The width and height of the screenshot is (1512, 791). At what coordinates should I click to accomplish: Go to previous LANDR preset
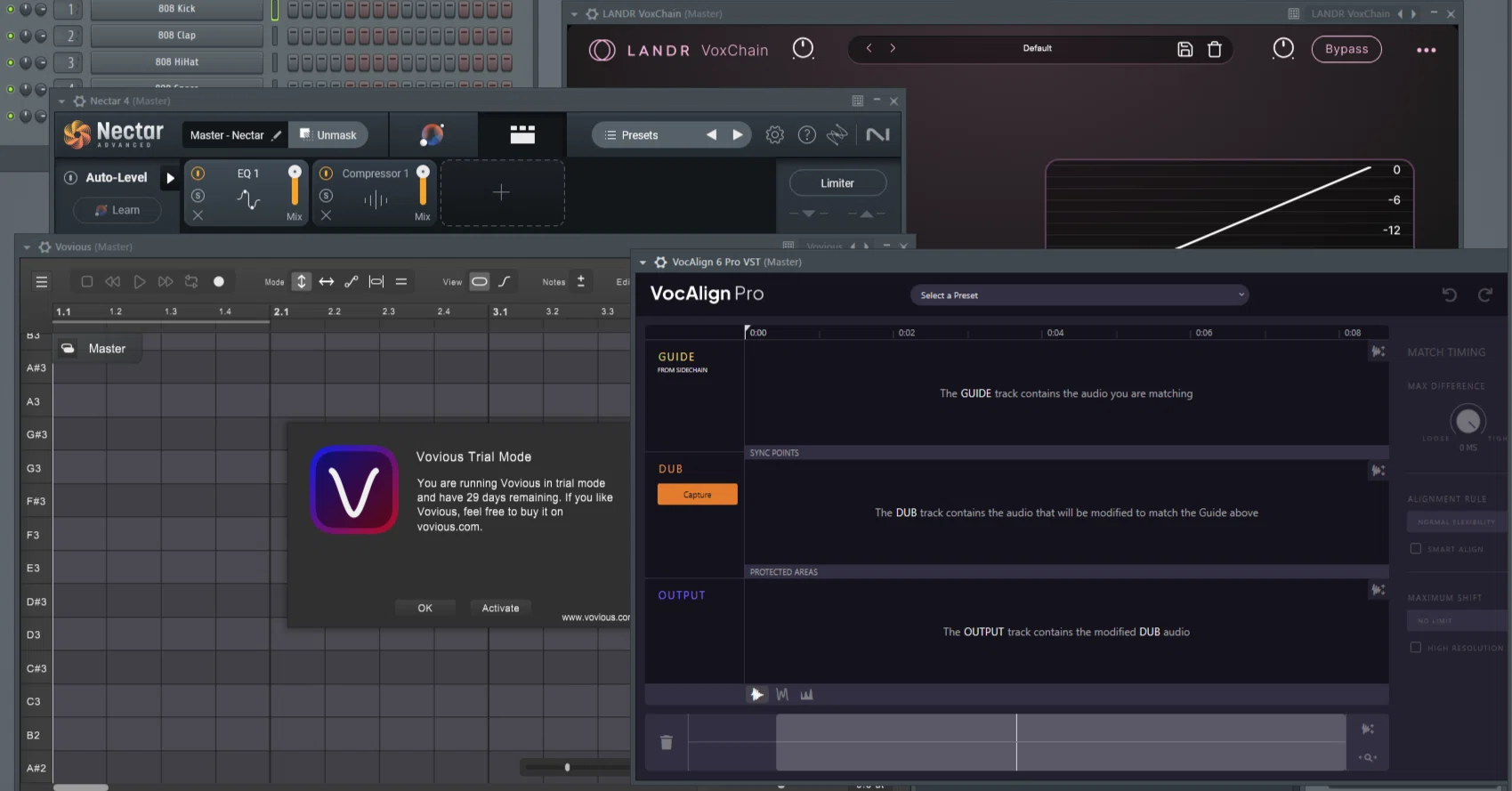coord(869,48)
